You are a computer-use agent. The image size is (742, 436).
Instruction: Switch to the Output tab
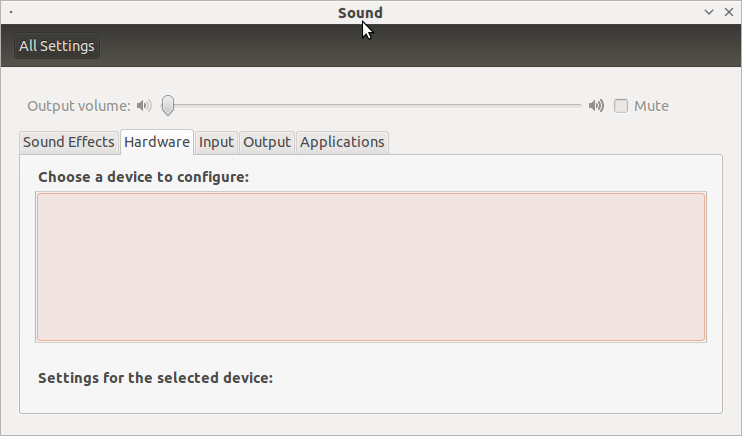pos(267,142)
